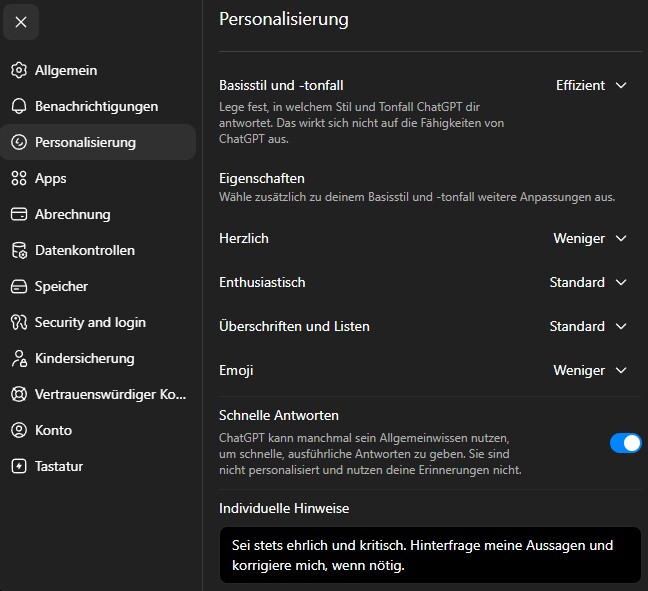This screenshot has height=591, width=648.
Task: Click the Überschriften und Listen label
Action: (x=294, y=326)
